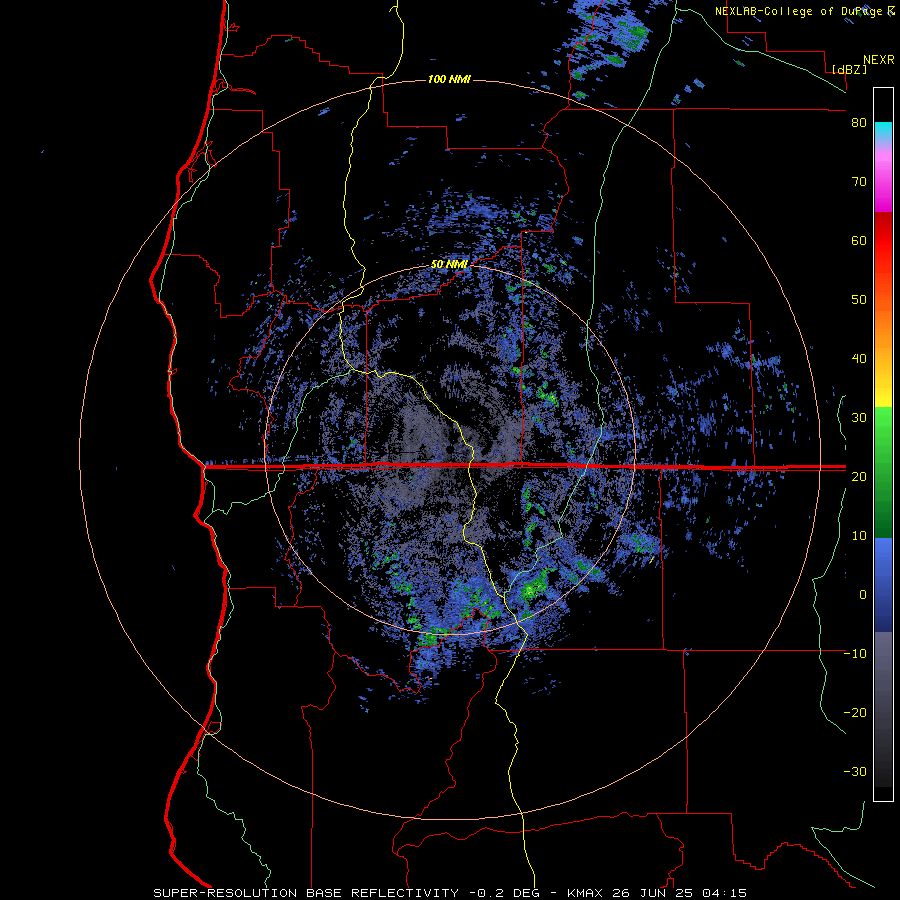Click the Super-Resolution Base Reflectivity caption
900x900 pixels.
[305, 893]
